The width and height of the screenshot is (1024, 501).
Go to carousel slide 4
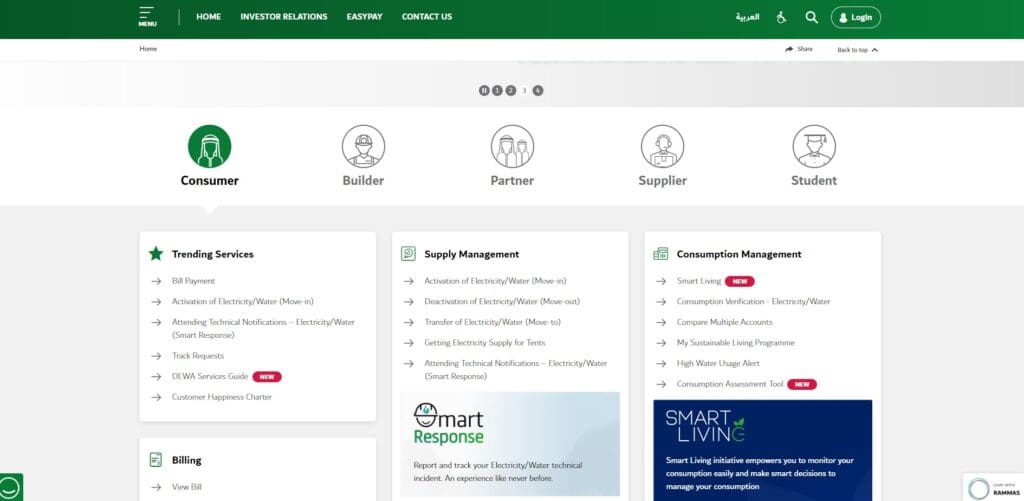click(x=537, y=91)
